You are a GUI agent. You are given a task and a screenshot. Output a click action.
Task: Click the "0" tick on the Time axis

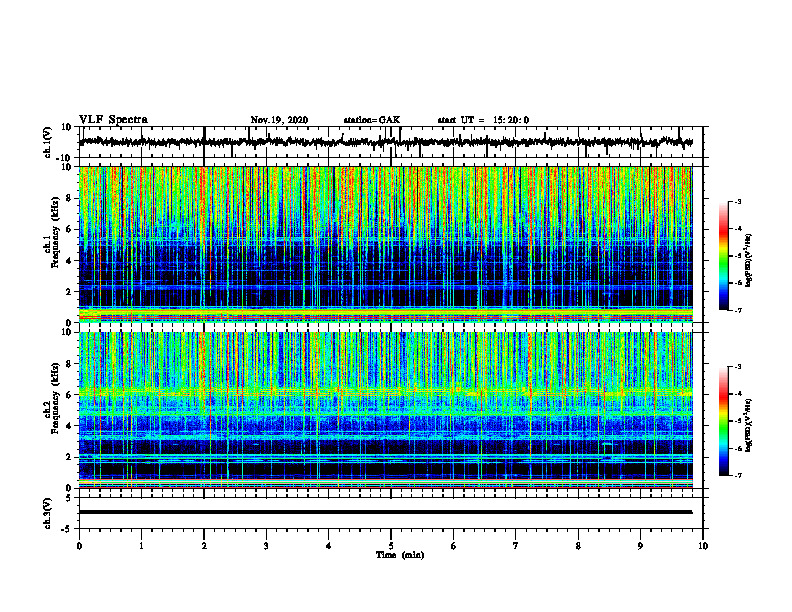(x=79, y=546)
